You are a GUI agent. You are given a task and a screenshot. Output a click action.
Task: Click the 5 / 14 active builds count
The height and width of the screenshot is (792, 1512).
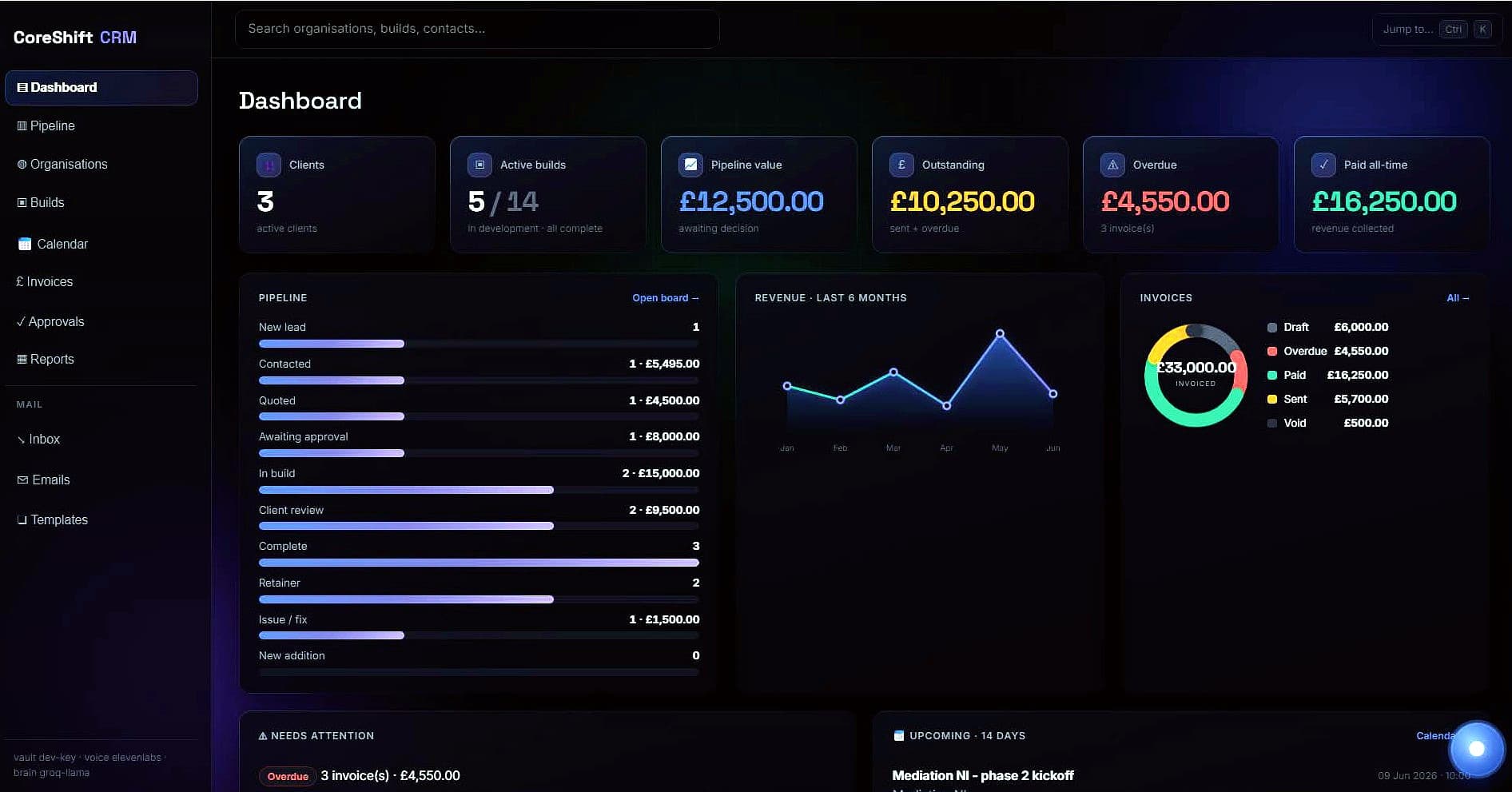pyautogui.click(x=503, y=201)
